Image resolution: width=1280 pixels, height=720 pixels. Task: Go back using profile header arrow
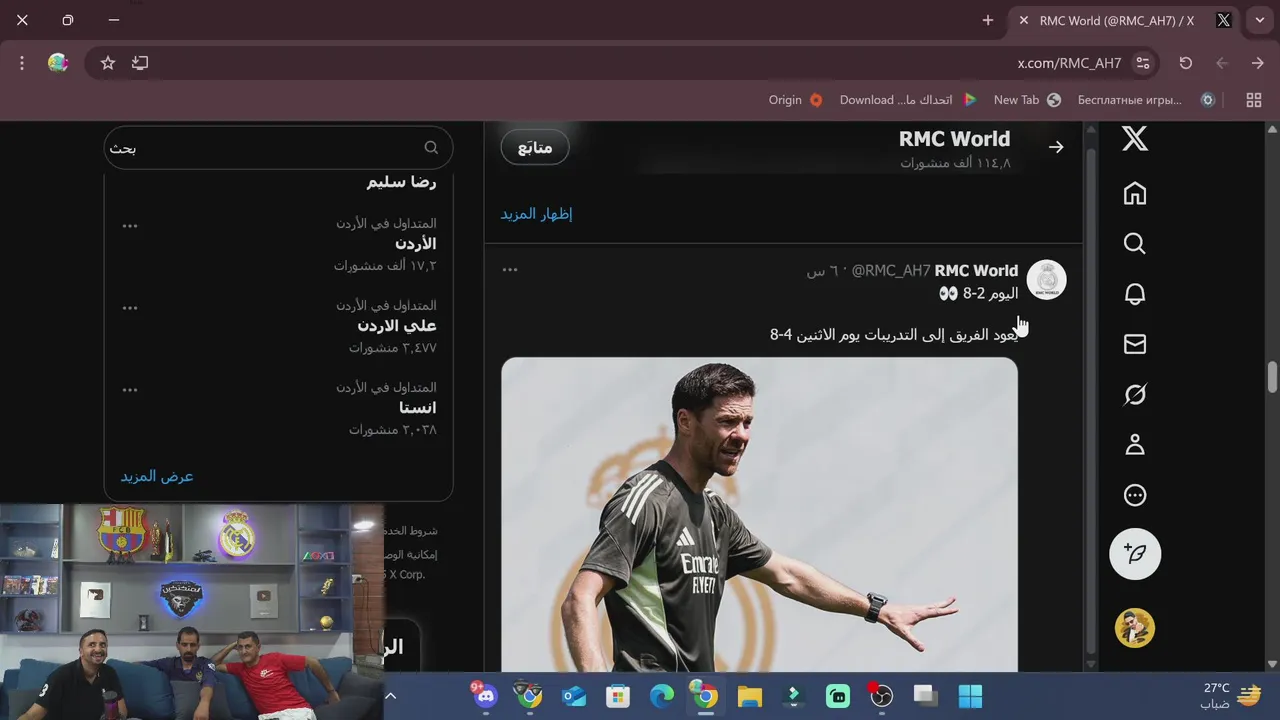(x=1056, y=147)
